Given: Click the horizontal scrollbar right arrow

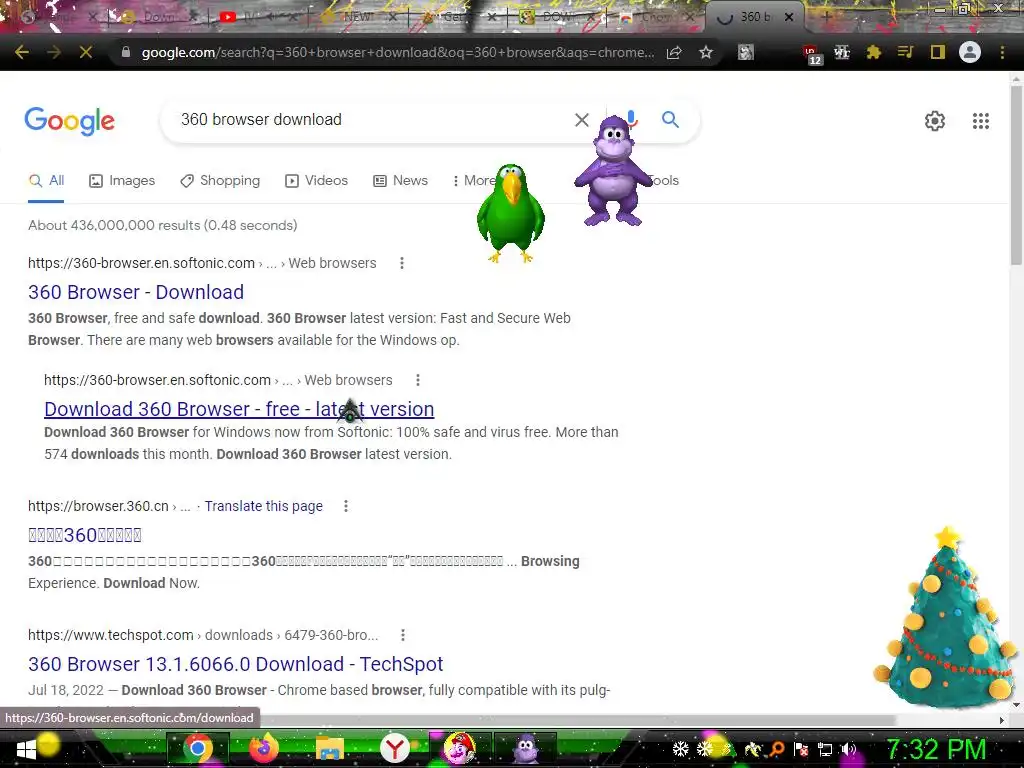Looking at the screenshot, I should click(x=1002, y=720).
